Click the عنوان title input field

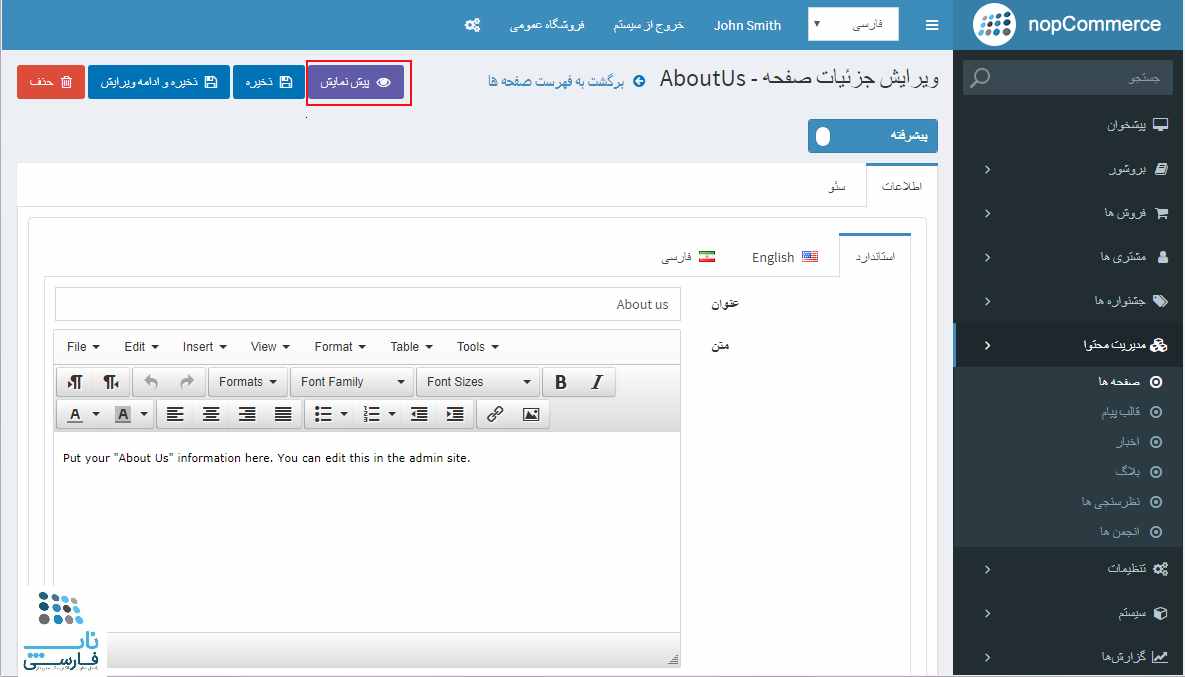coord(368,304)
